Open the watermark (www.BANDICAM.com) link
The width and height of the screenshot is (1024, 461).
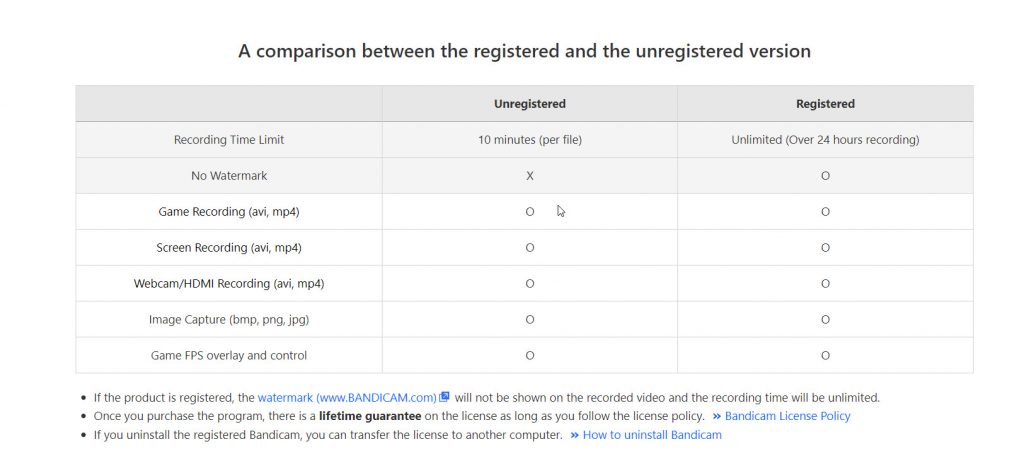(347, 397)
